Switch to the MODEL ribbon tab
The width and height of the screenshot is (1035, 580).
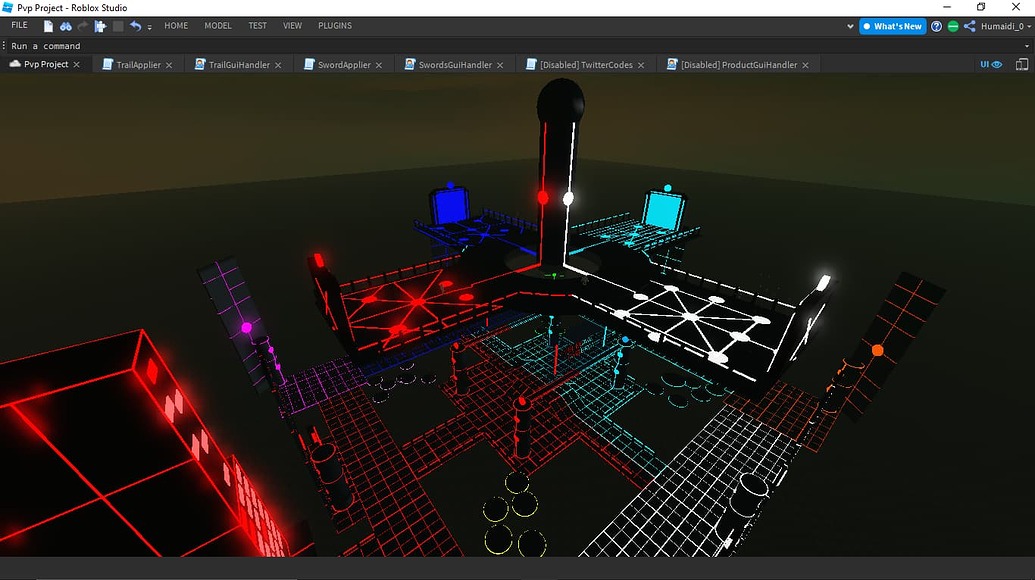(218, 26)
